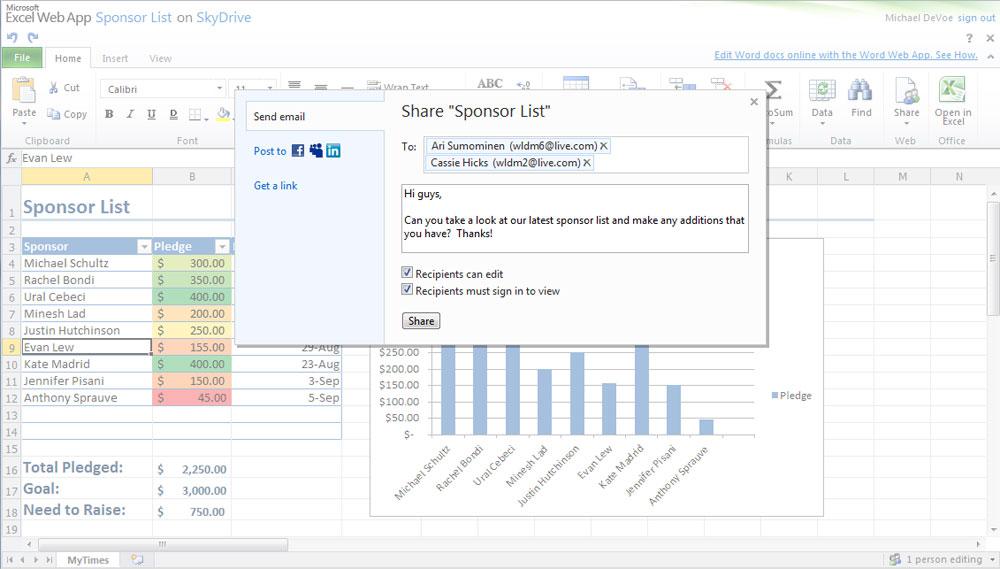
Task: Click the Fill Color bucket icon
Action: click(x=223, y=114)
